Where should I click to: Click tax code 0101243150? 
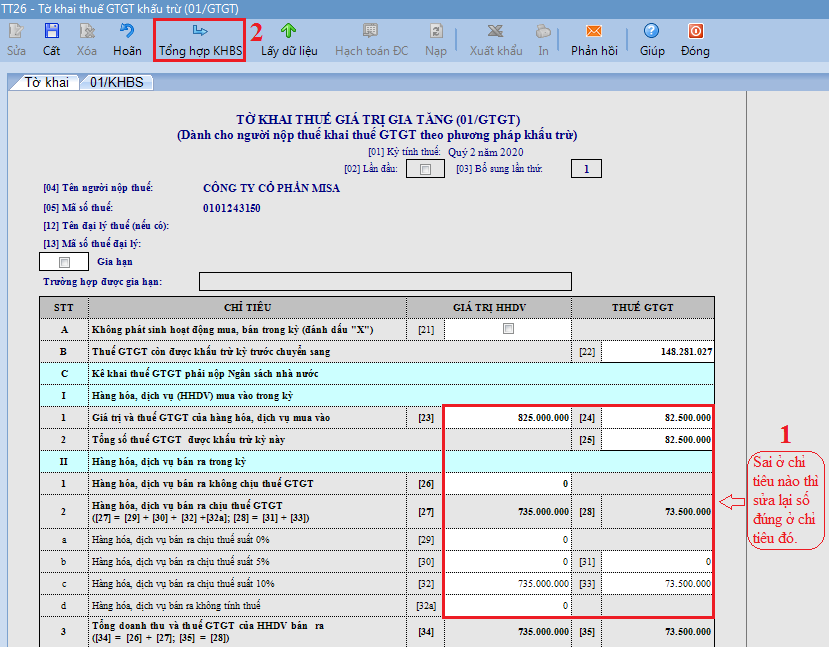click(232, 208)
